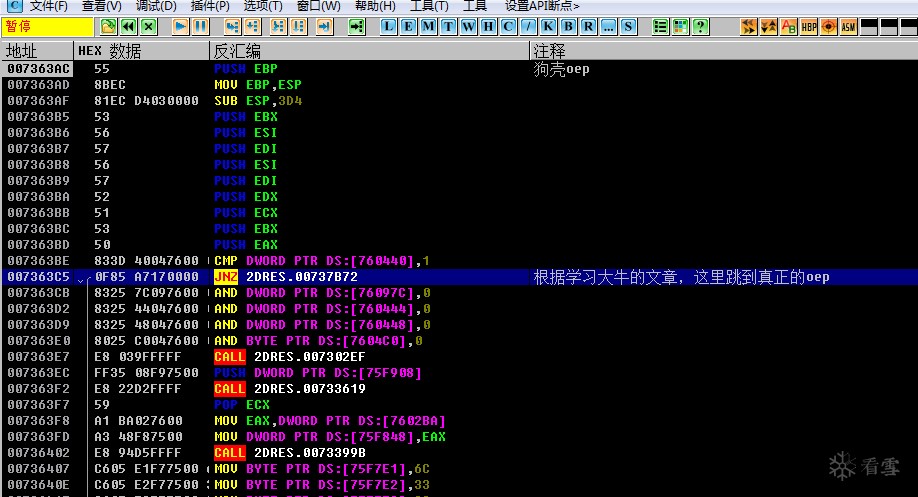This screenshot has width=918, height=497.
Task: Show CPU window with C button
Action: pos(508,26)
